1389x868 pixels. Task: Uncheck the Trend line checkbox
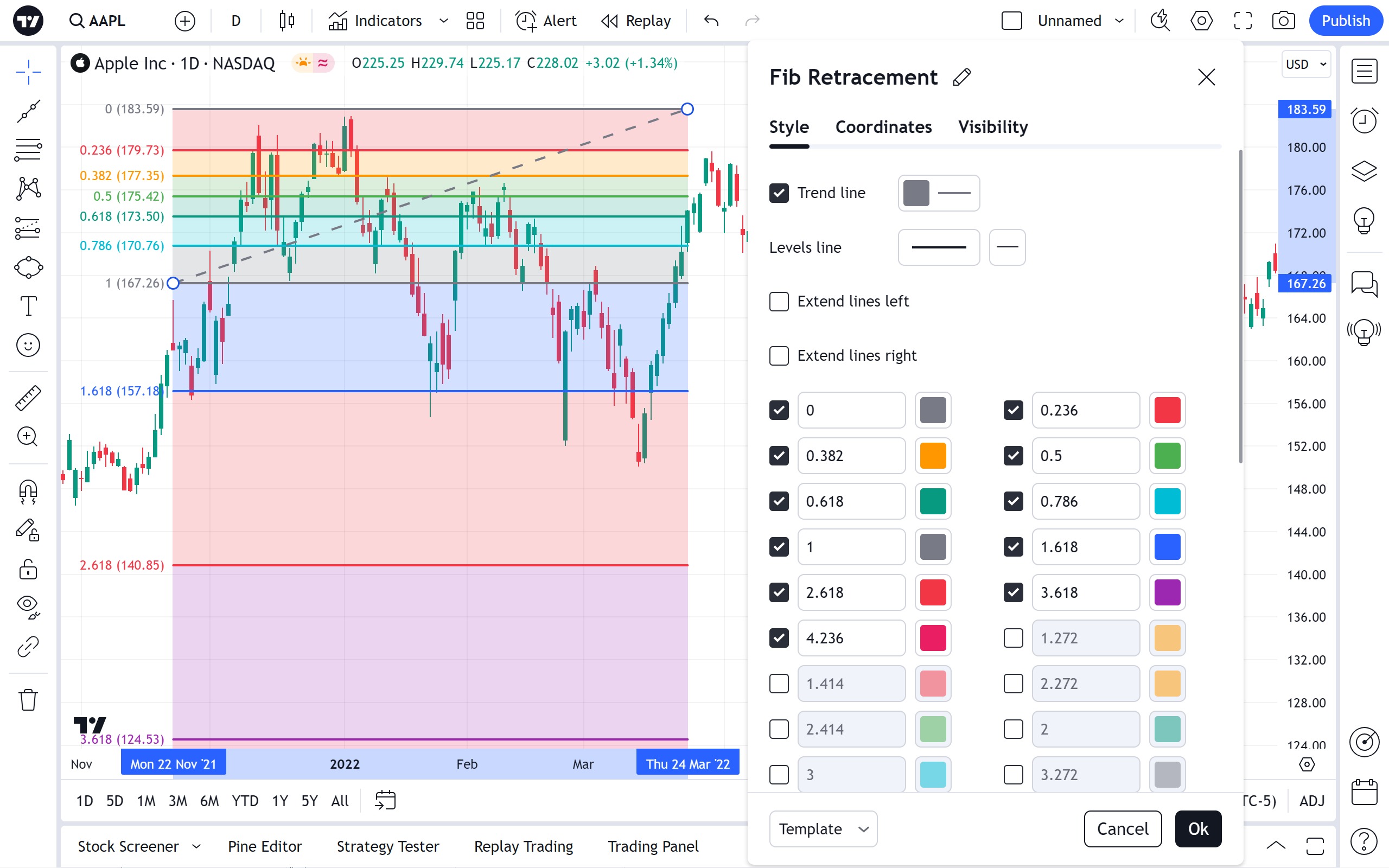click(x=779, y=193)
